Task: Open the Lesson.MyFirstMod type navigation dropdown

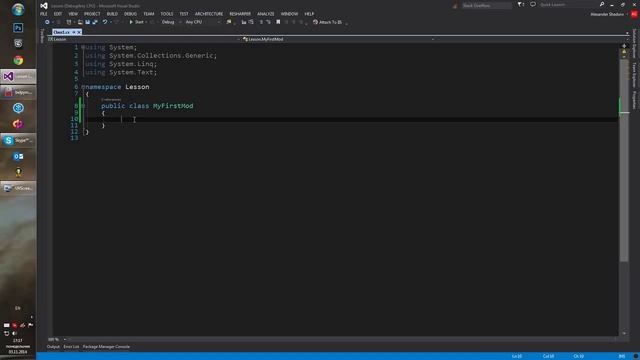Action: [338, 39]
